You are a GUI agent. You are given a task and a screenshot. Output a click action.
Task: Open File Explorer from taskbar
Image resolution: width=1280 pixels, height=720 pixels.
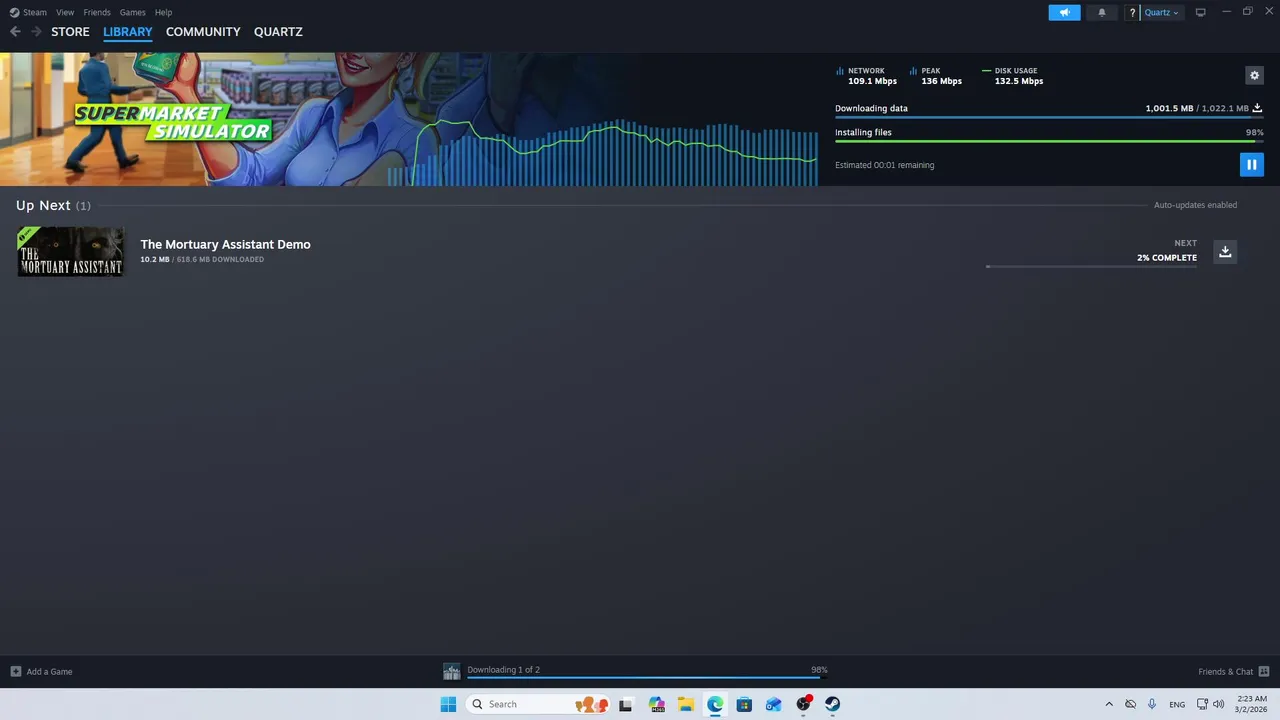tap(686, 704)
